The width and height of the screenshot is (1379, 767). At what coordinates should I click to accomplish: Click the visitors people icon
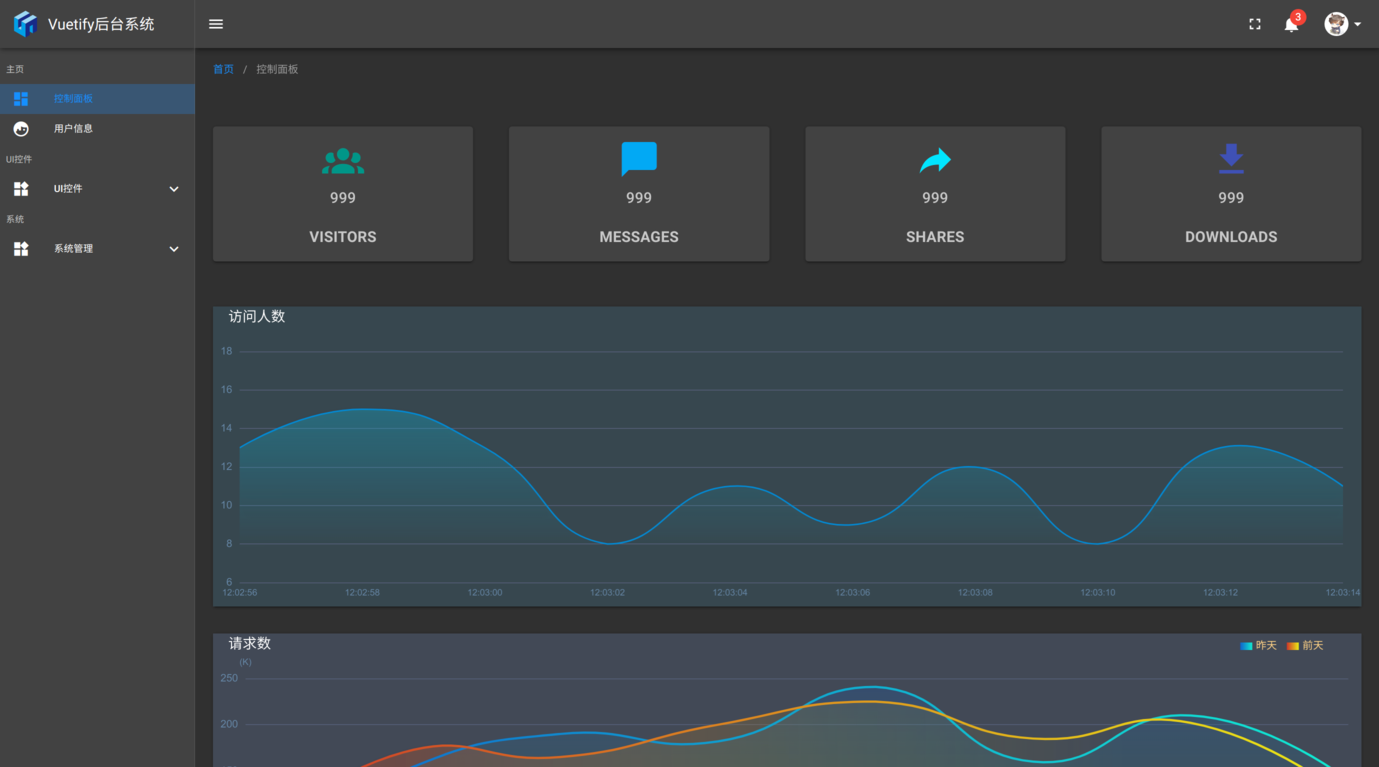tap(343, 160)
